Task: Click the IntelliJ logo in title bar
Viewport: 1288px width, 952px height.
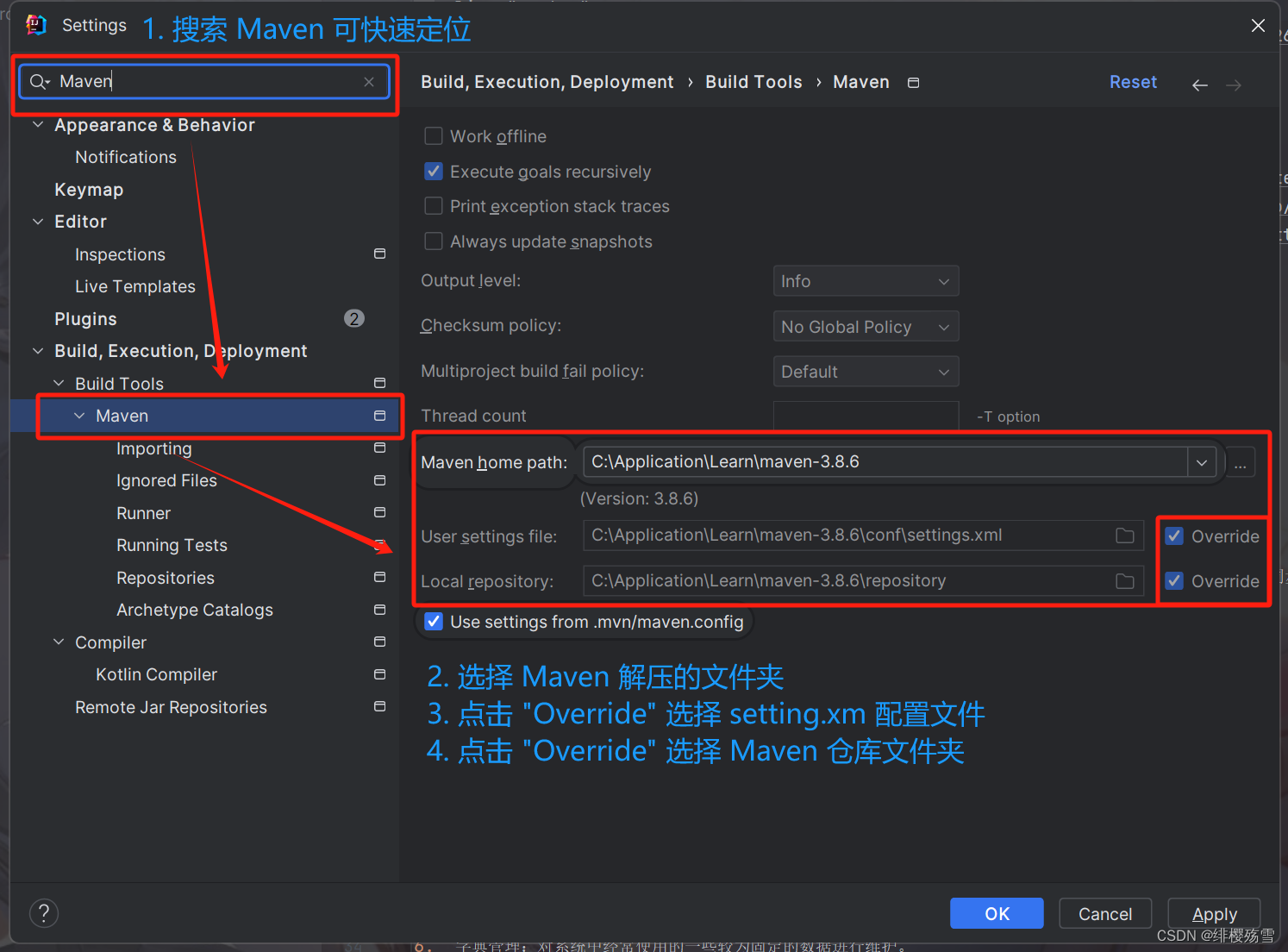Action: (x=36, y=25)
